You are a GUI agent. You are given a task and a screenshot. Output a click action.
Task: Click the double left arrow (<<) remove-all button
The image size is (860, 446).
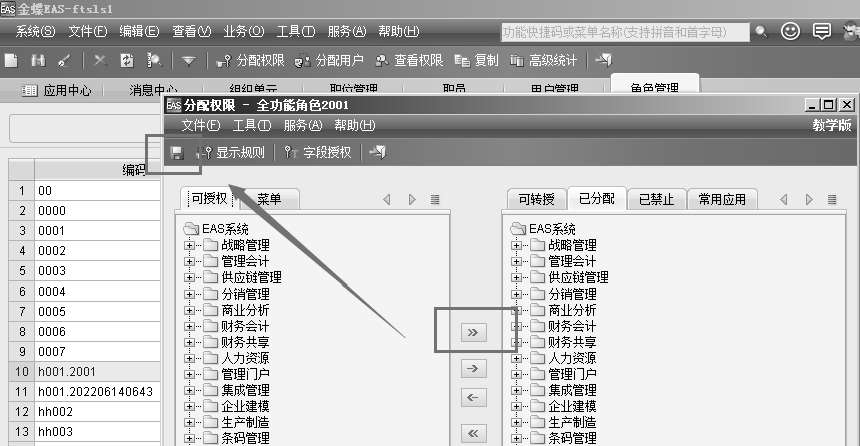[x=473, y=433]
